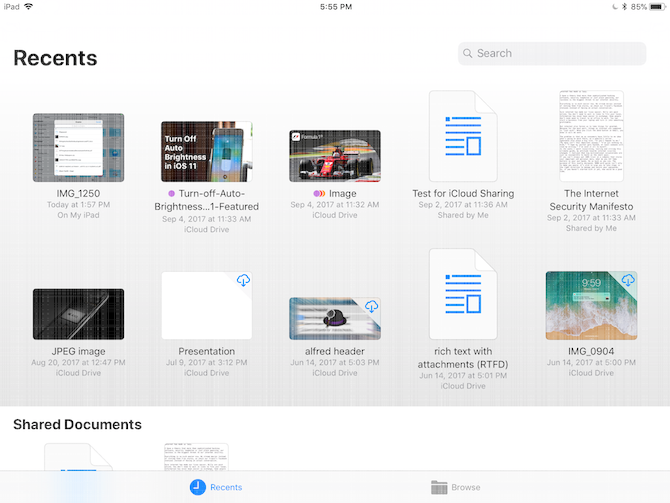Download Presentation via its cloud icon
Image resolution: width=670 pixels, height=503 pixels.
pos(243,281)
